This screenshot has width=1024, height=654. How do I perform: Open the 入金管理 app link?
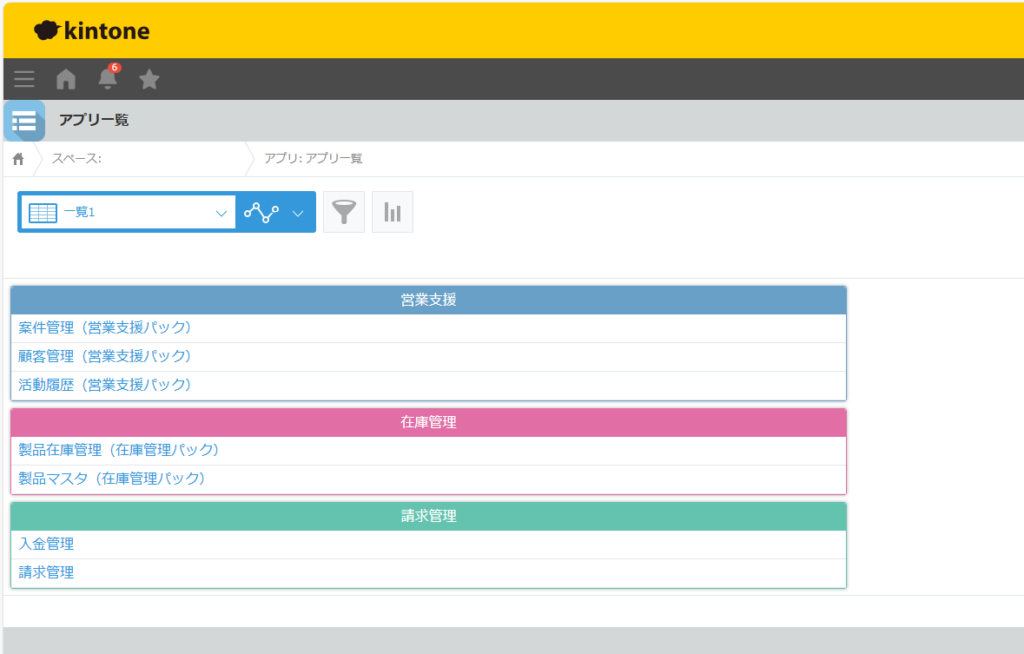(x=46, y=544)
